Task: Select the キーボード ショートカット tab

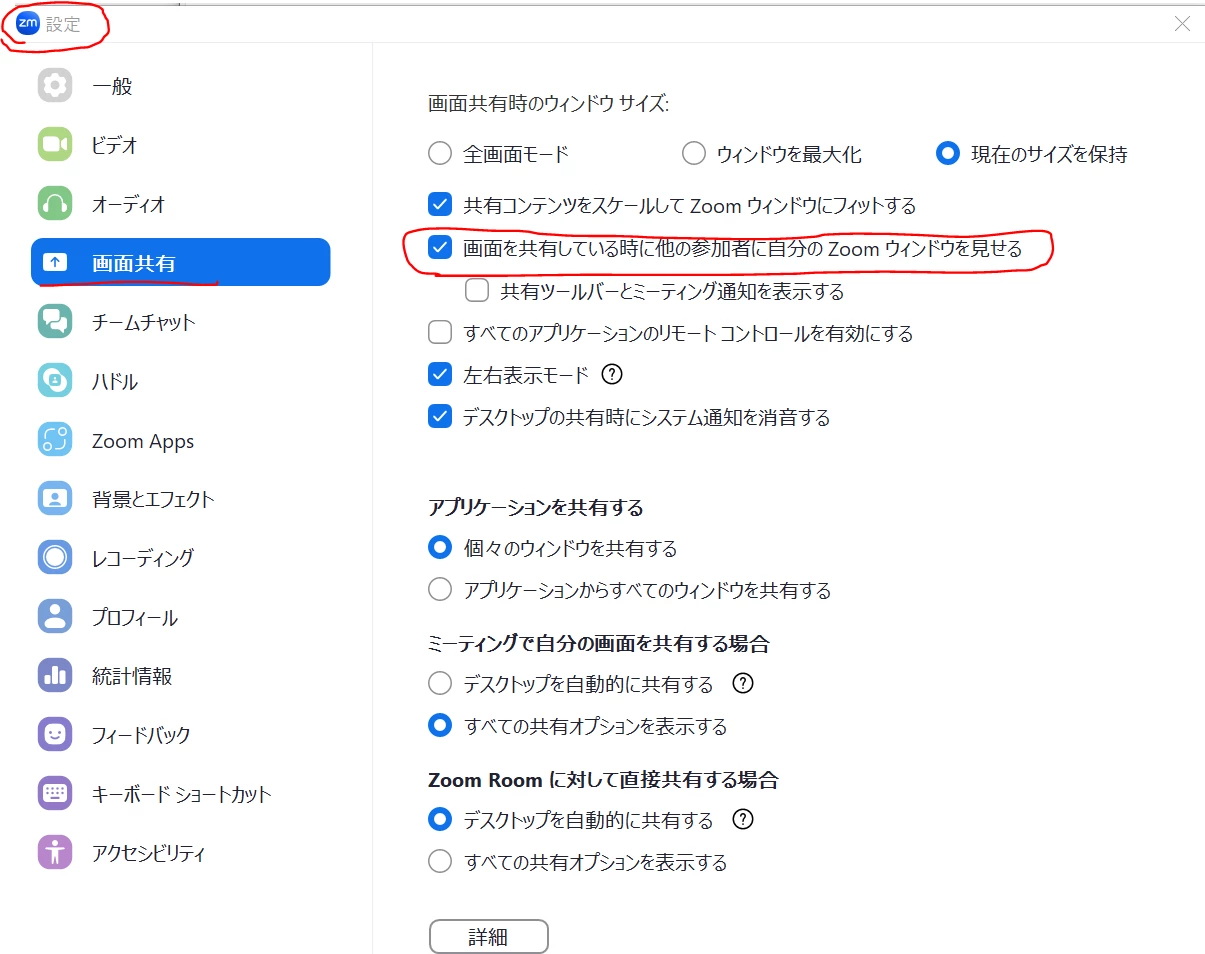Action: click(180, 794)
